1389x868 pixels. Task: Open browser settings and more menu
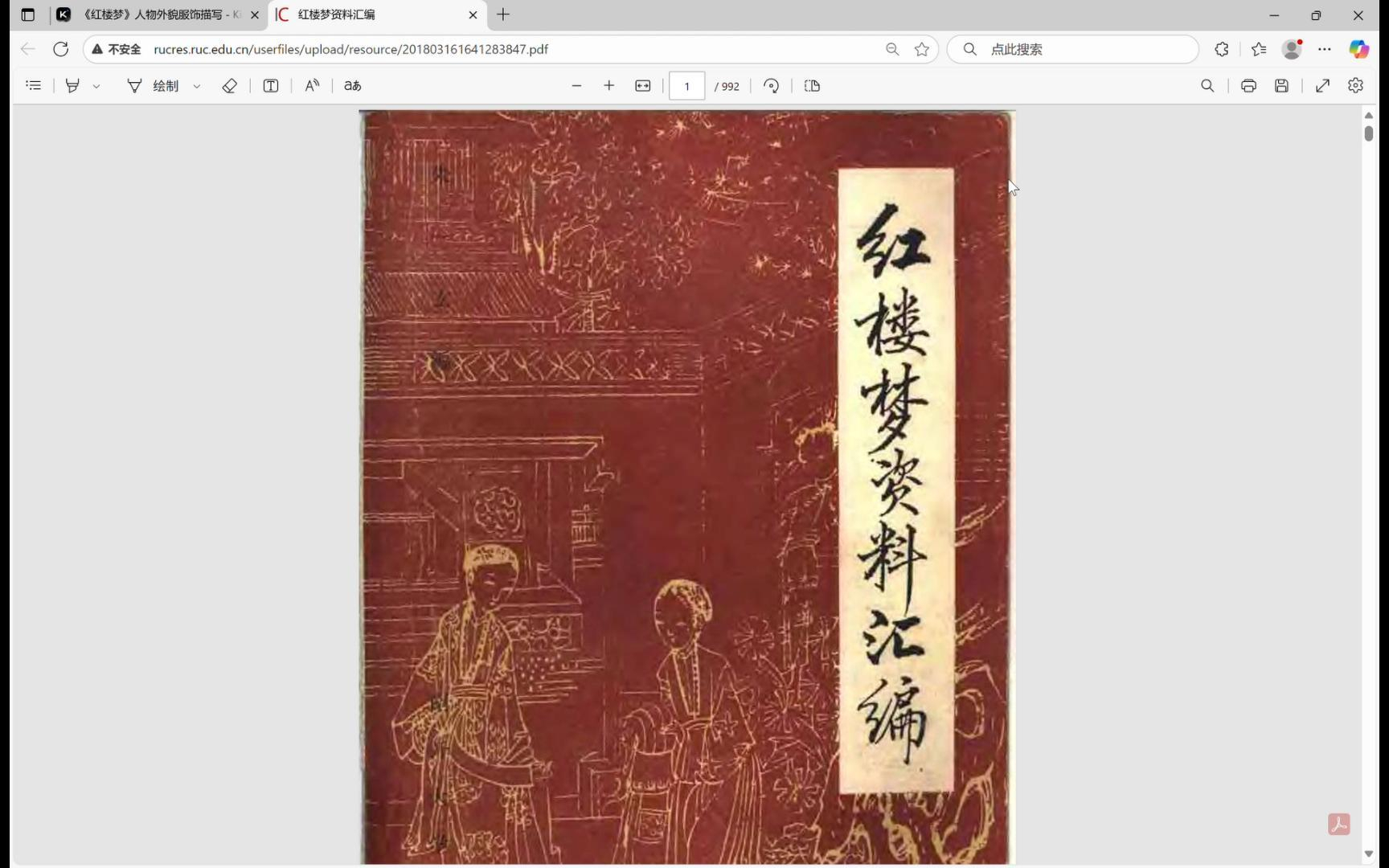tap(1325, 49)
